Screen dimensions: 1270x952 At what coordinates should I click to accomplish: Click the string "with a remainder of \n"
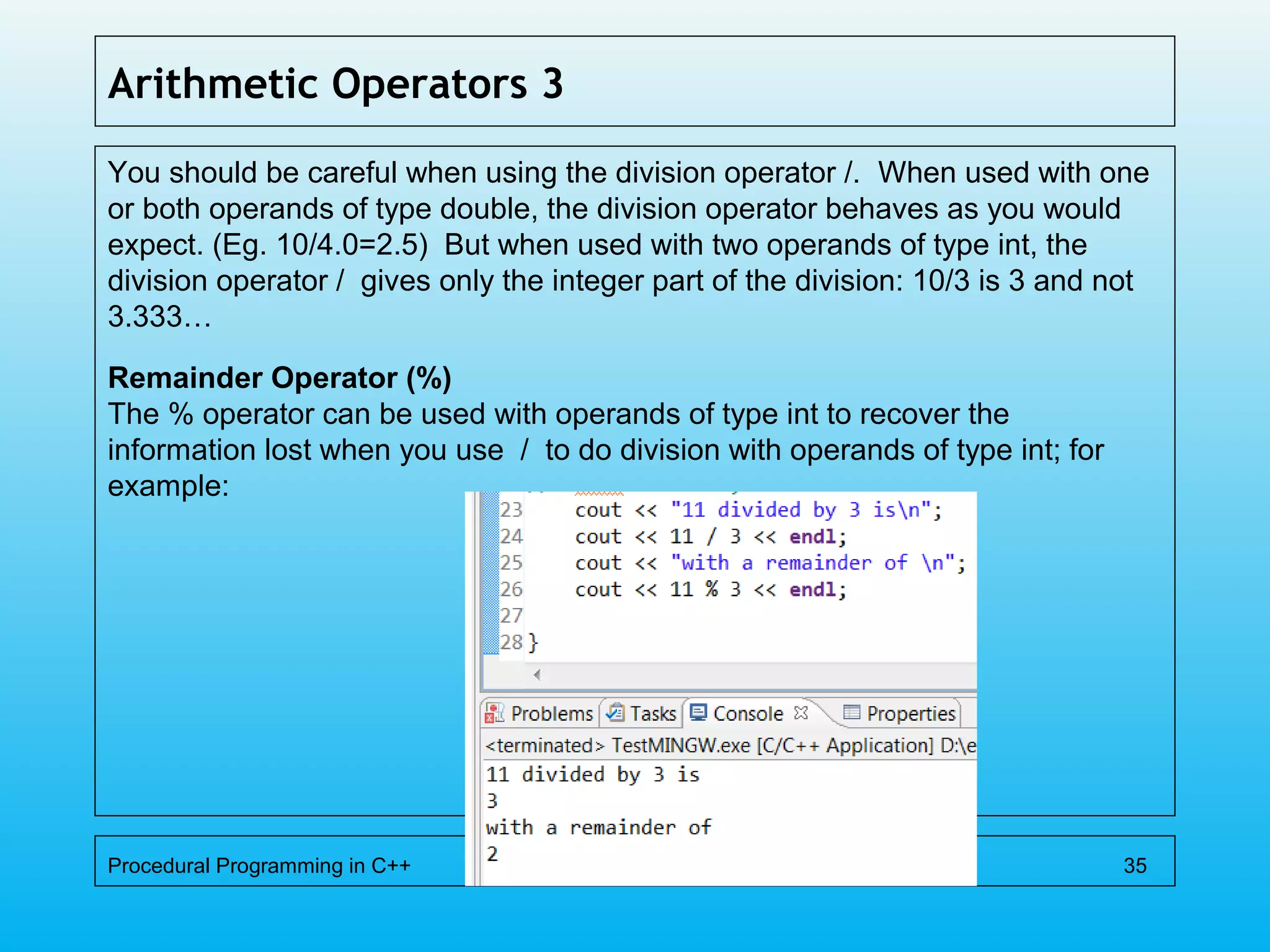[813, 563]
